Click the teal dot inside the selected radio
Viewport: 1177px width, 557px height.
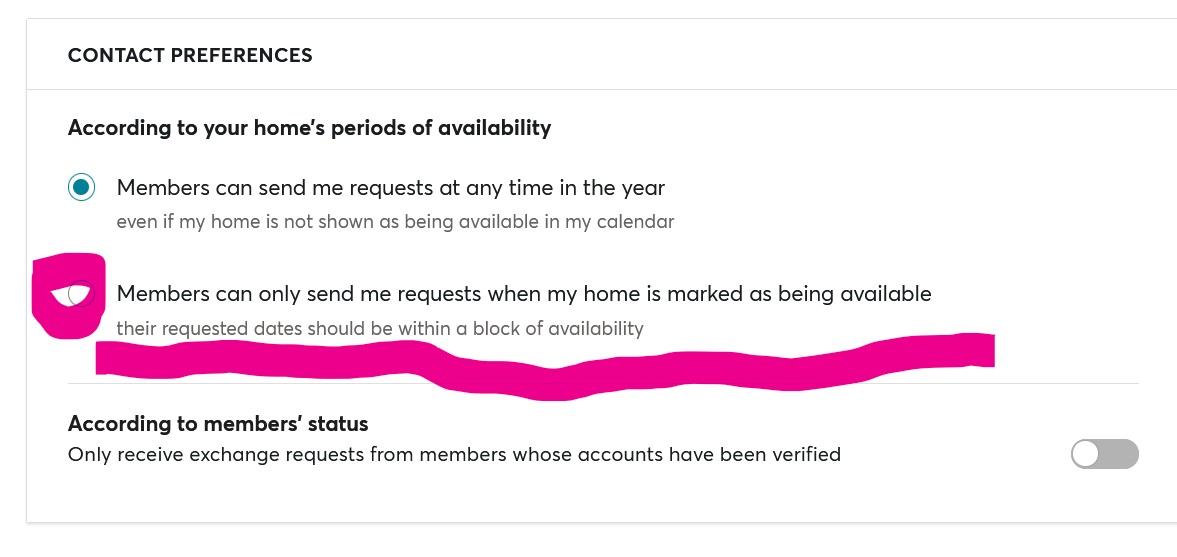coord(82,187)
